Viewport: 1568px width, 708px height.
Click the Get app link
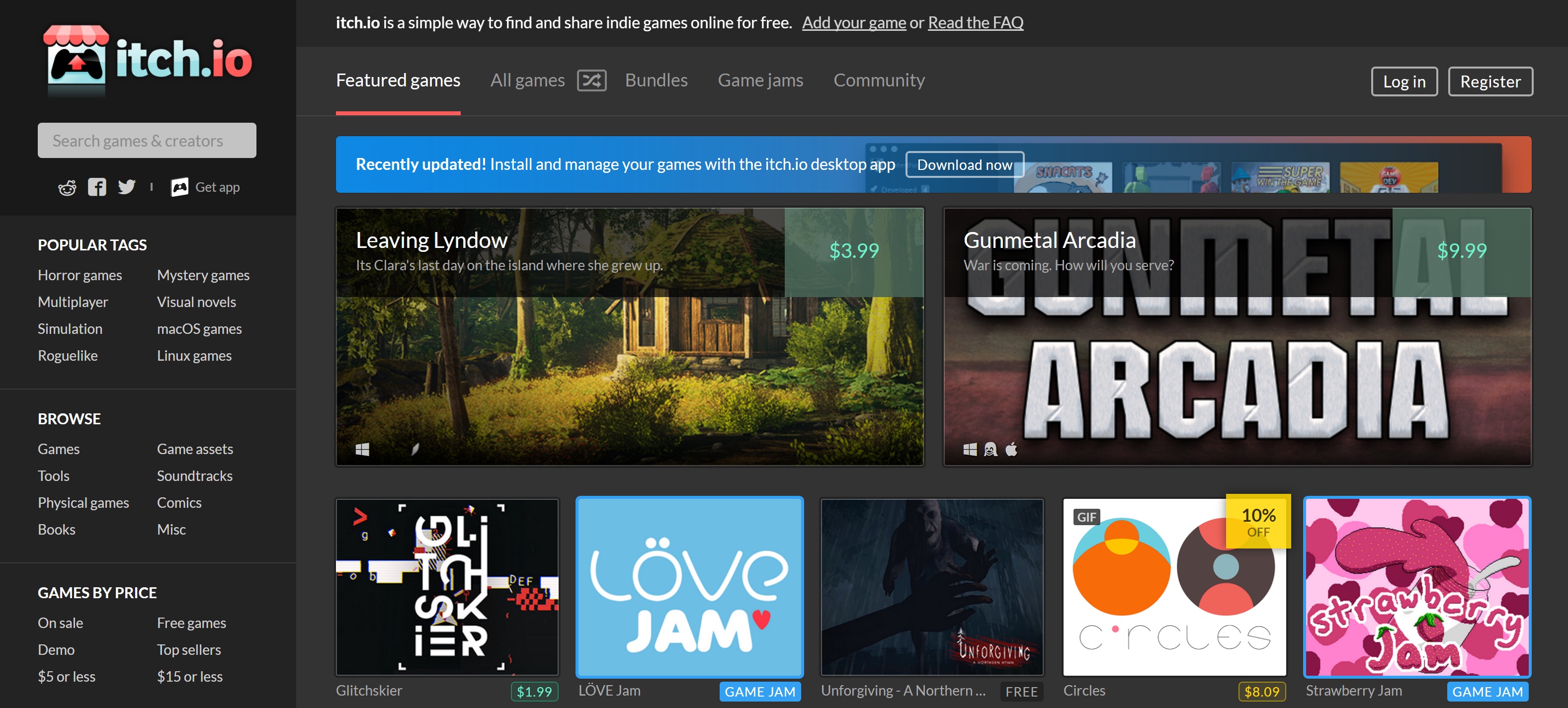point(206,187)
